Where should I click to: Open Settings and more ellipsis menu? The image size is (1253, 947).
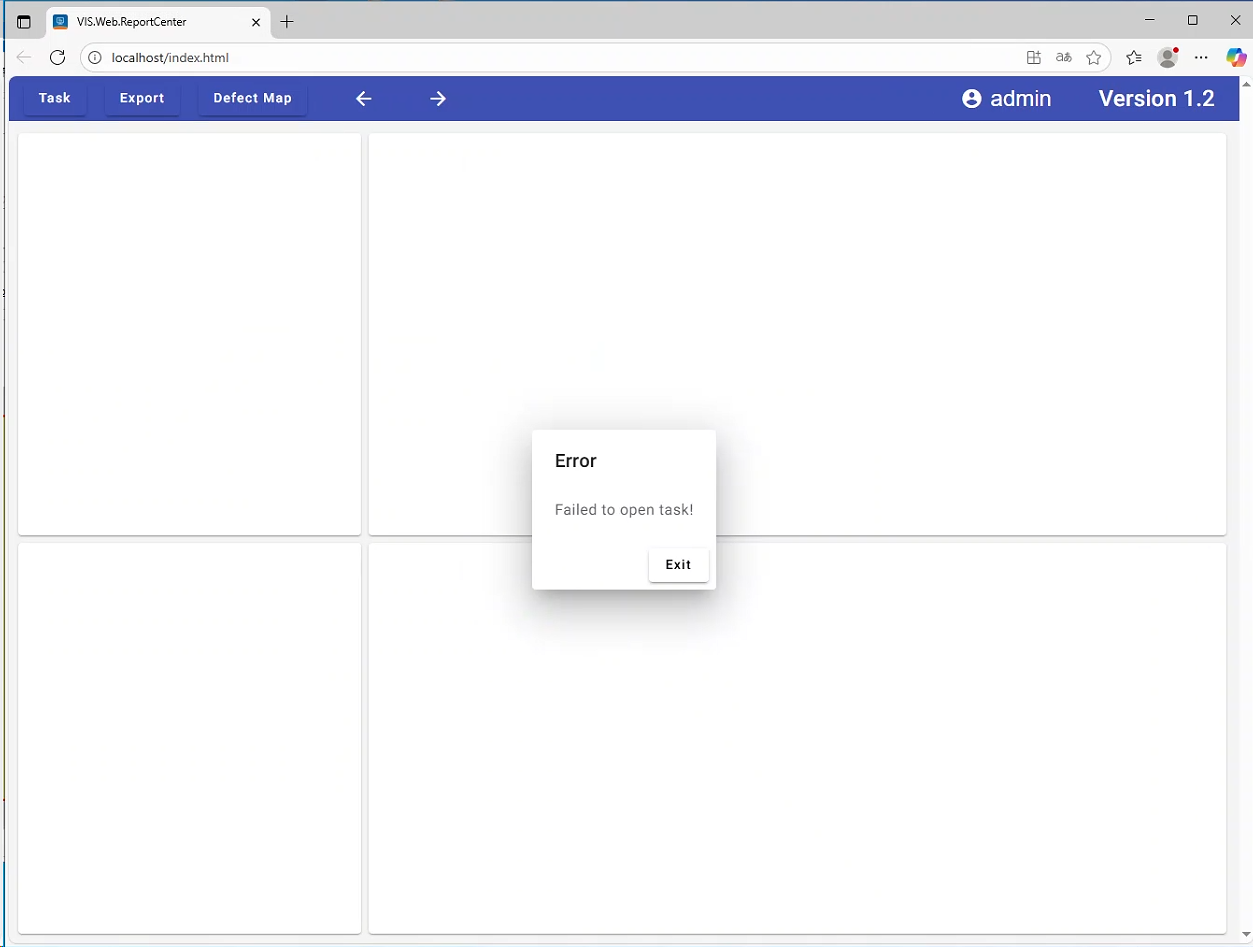[x=1201, y=57]
